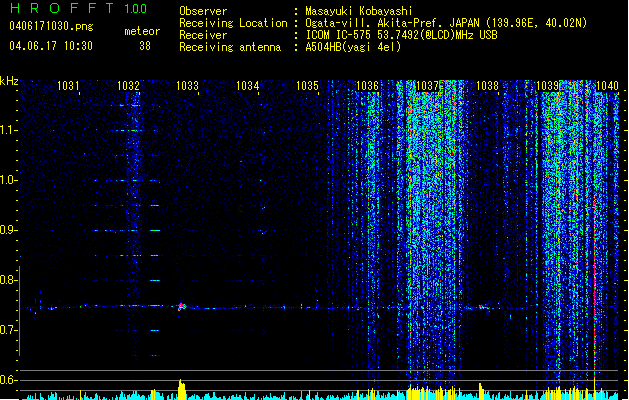The width and height of the screenshot is (629, 400).
Task: Select the filename 0406171030.png
Action: pos(51,26)
